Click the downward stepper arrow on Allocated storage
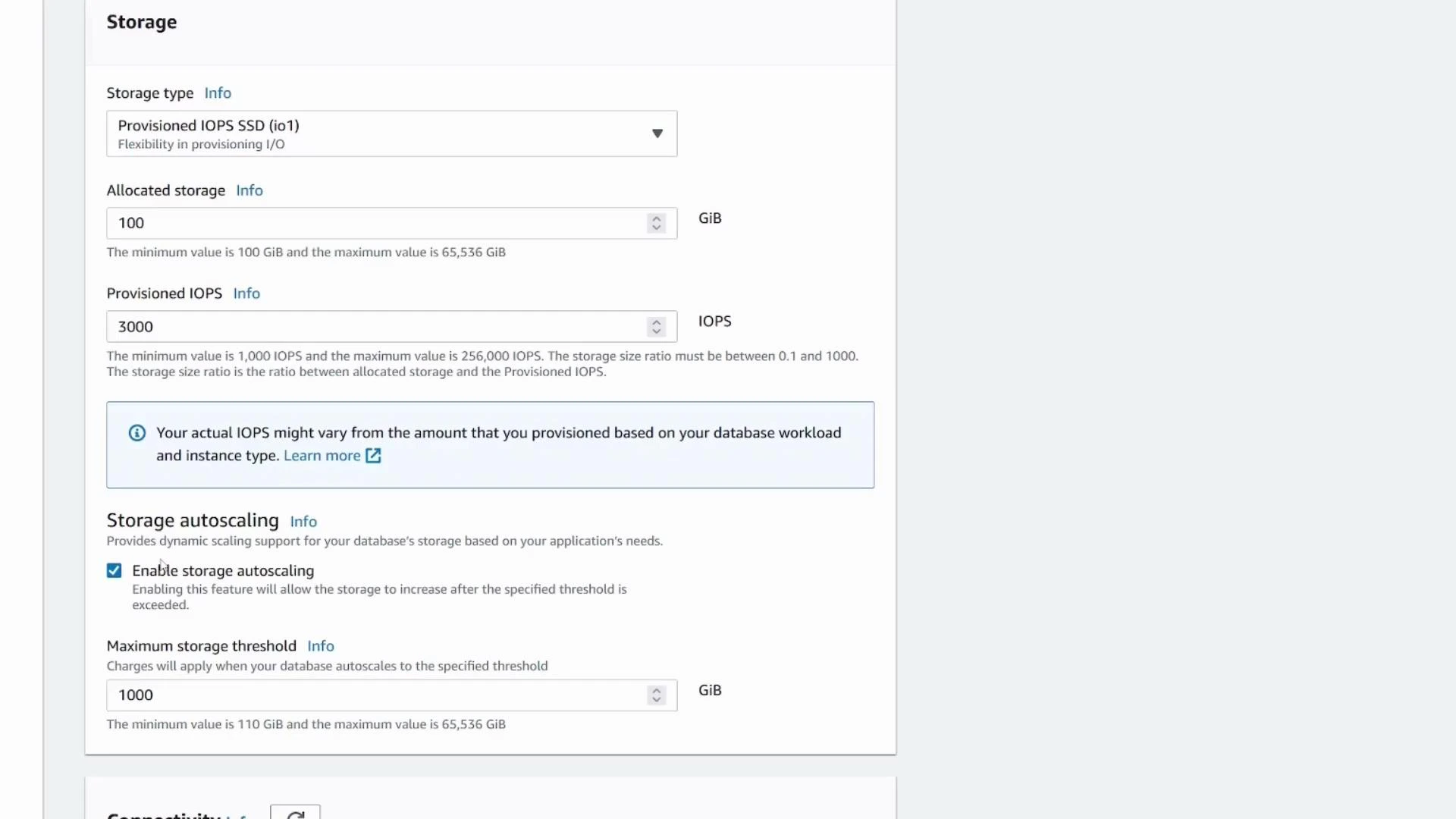 [x=656, y=229]
